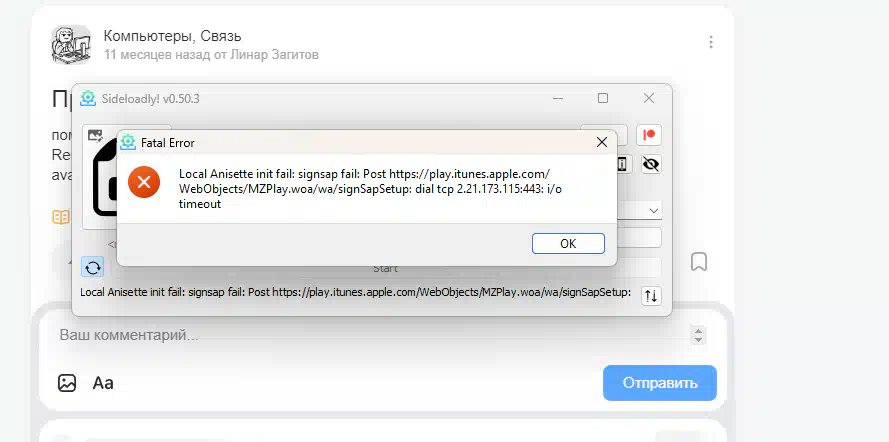Viewport: 889px width, 442px height.
Task: Open the Компьютеры, Связь category link
Action: pos(172,36)
